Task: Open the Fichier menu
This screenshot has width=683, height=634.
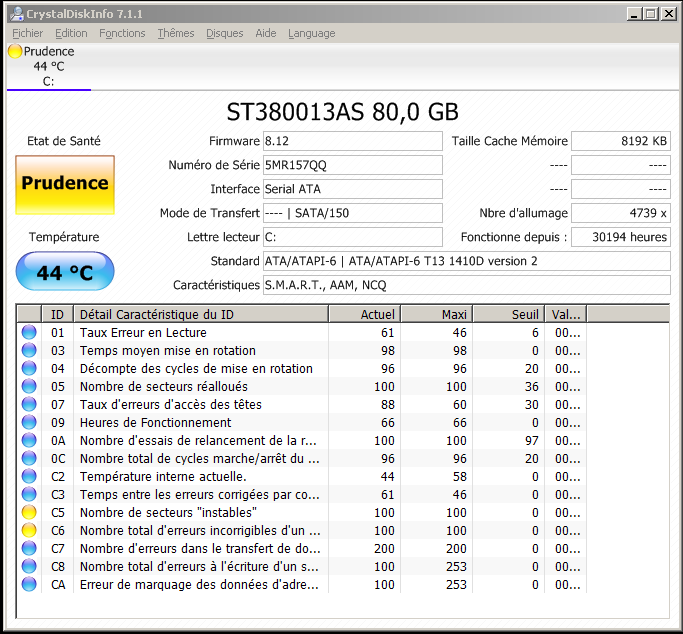Action: pos(27,33)
